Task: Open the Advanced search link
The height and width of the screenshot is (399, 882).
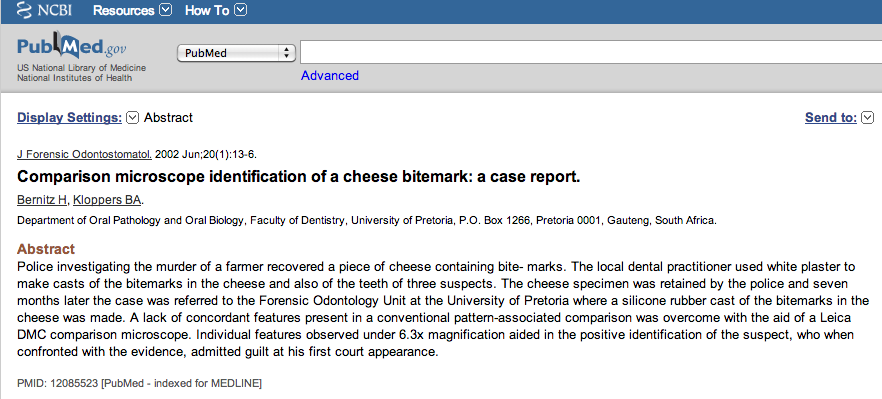Action: coord(330,75)
